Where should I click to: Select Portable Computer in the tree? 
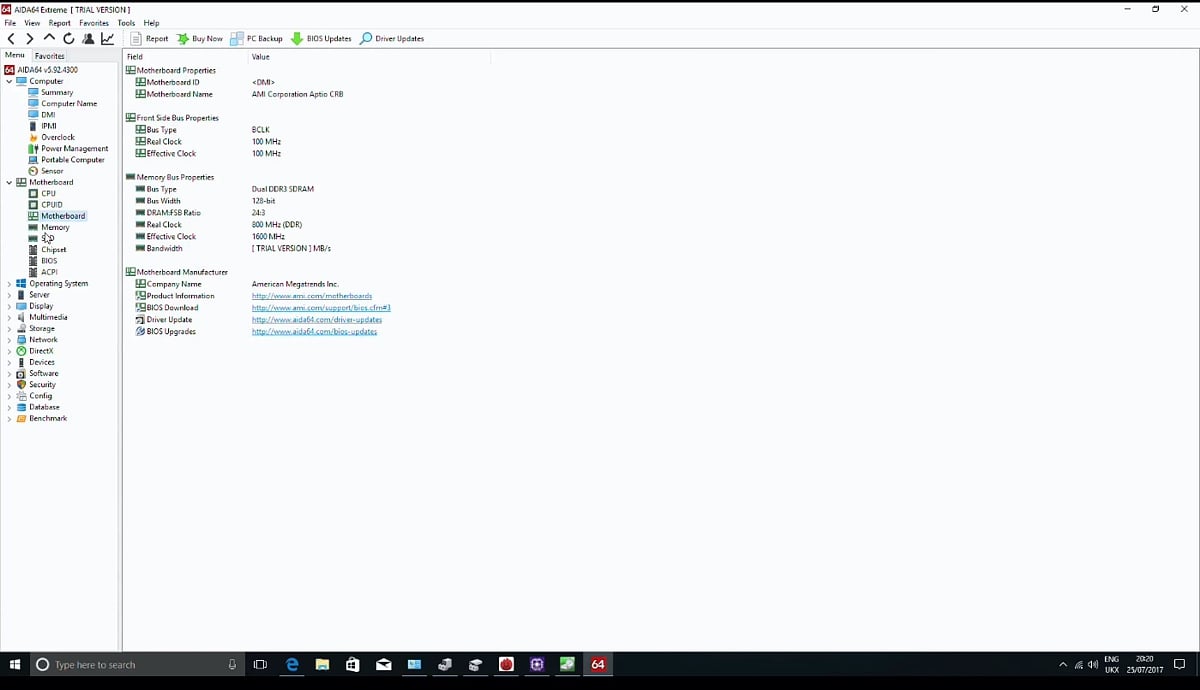click(x=73, y=160)
